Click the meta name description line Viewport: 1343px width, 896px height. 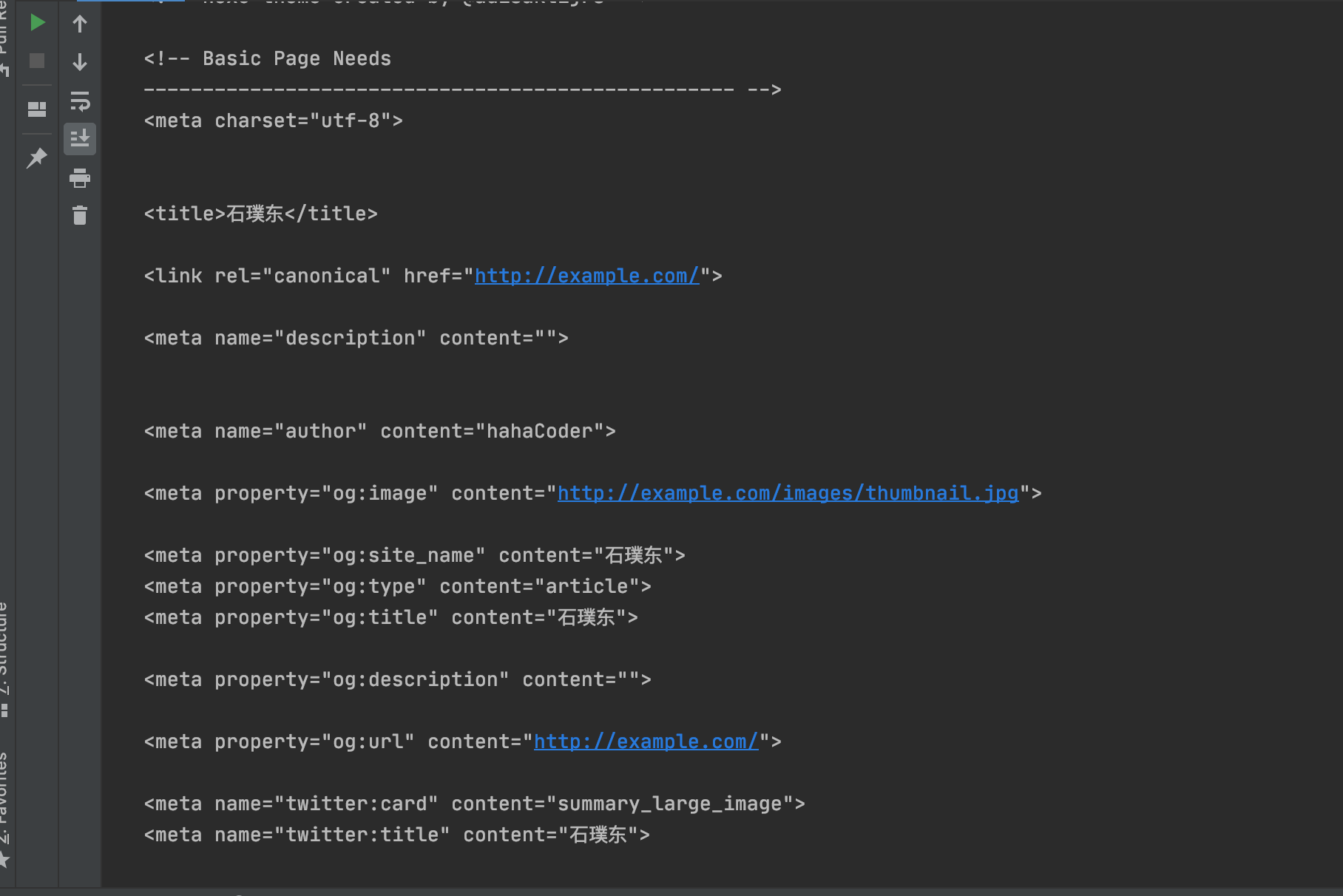pyautogui.click(x=356, y=338)
